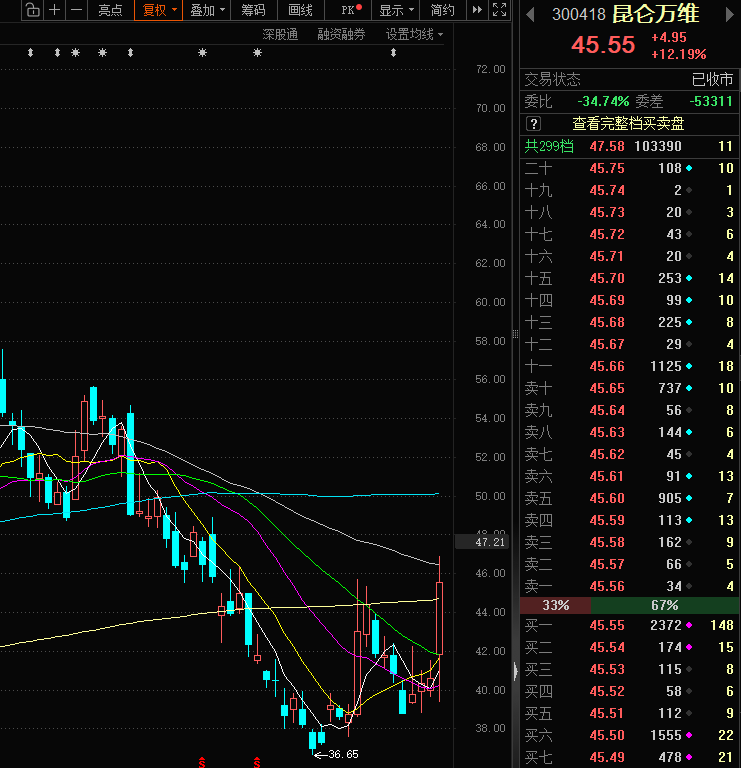The image size is (741, 768).
Task: Click the green 67% buy ratio bar
Action: [x=665, y=605]
